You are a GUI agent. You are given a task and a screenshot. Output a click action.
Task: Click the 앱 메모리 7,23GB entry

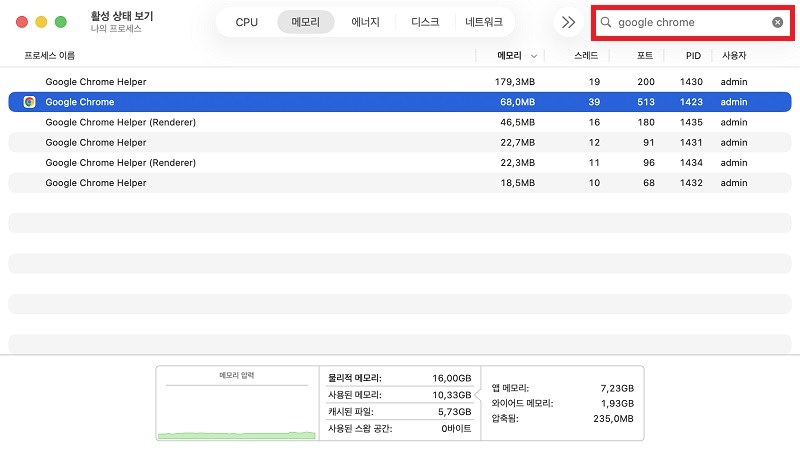[562, 388]
